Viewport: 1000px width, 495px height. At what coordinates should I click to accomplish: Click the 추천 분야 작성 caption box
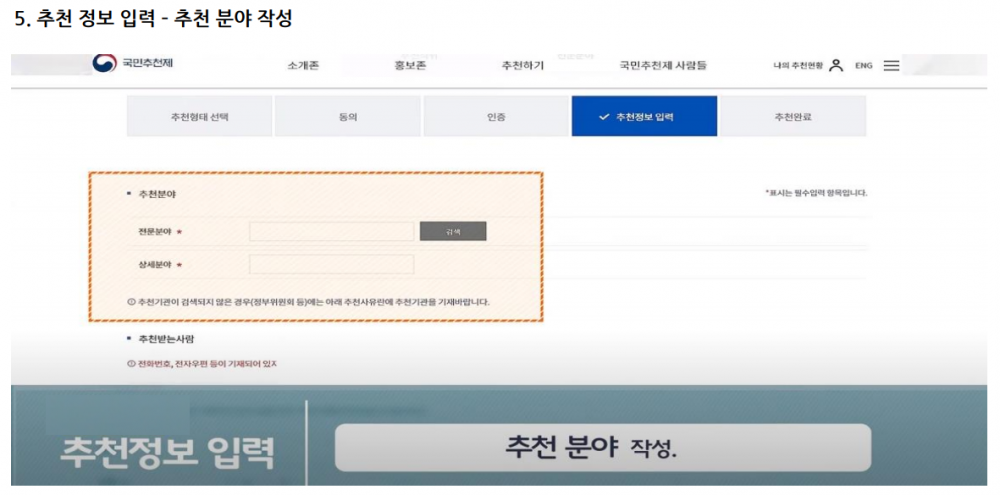[x=602, y=447]
